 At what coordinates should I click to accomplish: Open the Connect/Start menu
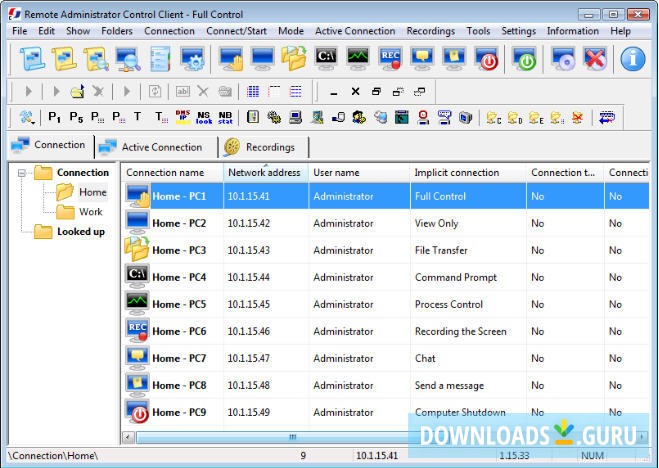pyautogui.click(x=236, y=31)
